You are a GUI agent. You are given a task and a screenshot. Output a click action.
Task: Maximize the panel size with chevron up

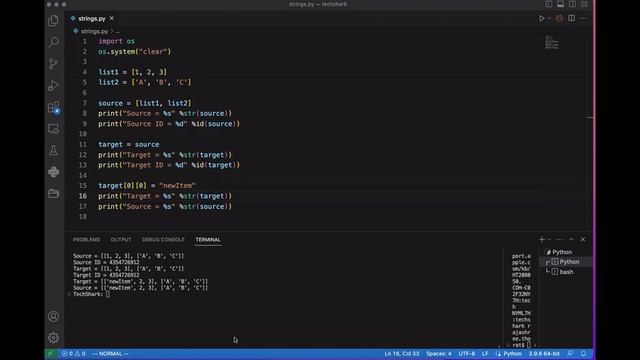(571, 240)
